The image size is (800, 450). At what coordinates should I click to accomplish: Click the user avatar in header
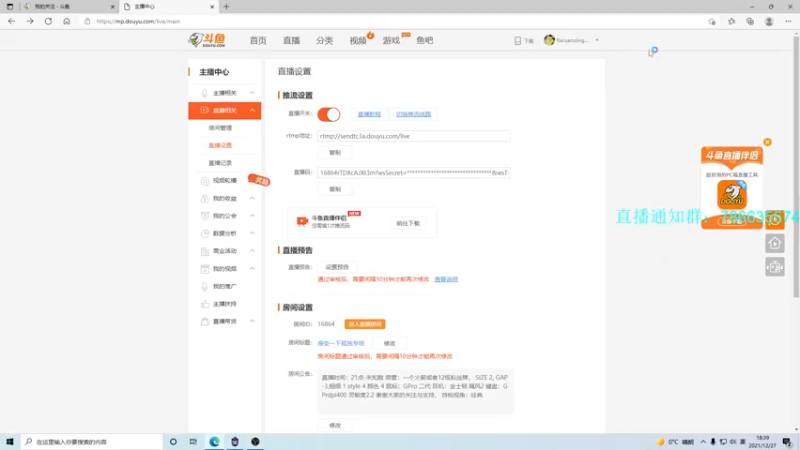coord(549,40)
